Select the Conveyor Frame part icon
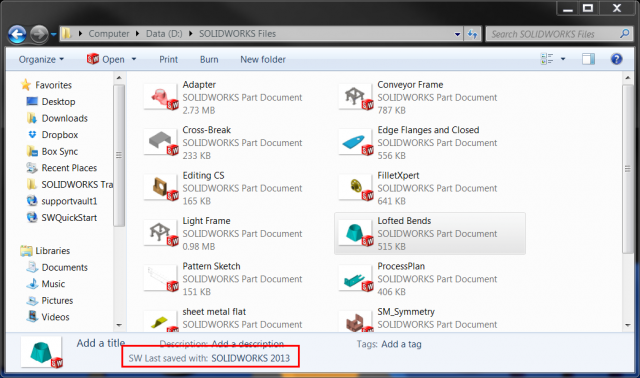The height and width of the screenshot is (378, 640). tap(356, 98)
